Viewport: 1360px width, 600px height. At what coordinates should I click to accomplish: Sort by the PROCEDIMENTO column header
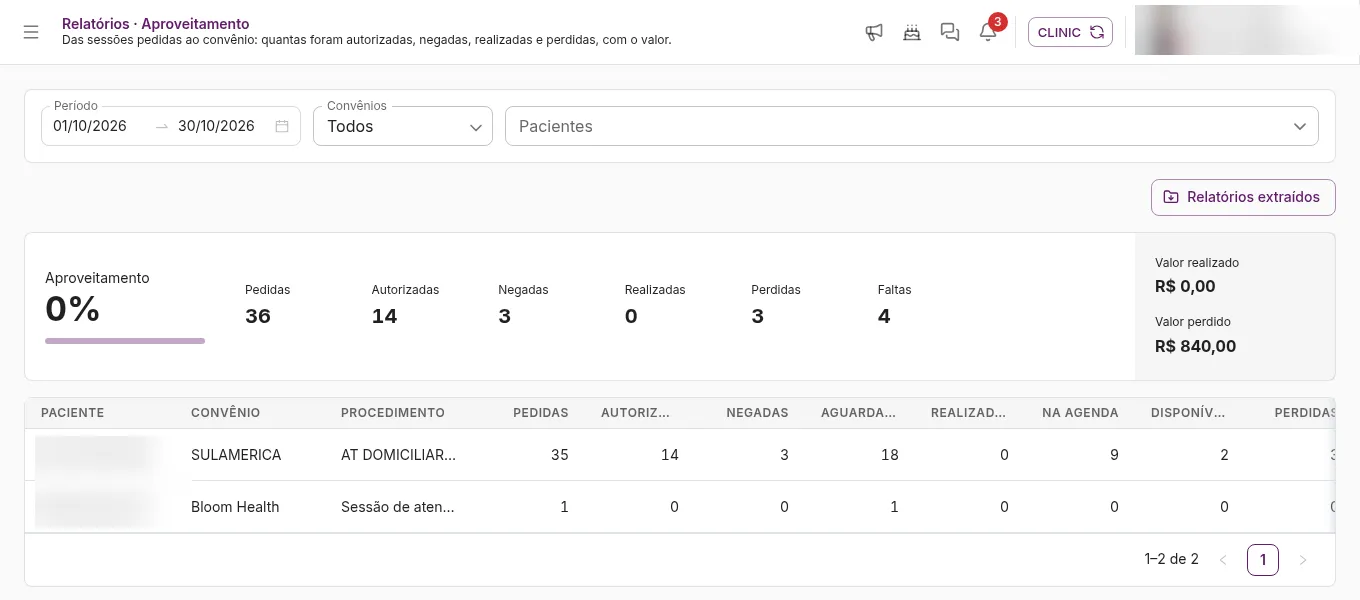[393, 413]
